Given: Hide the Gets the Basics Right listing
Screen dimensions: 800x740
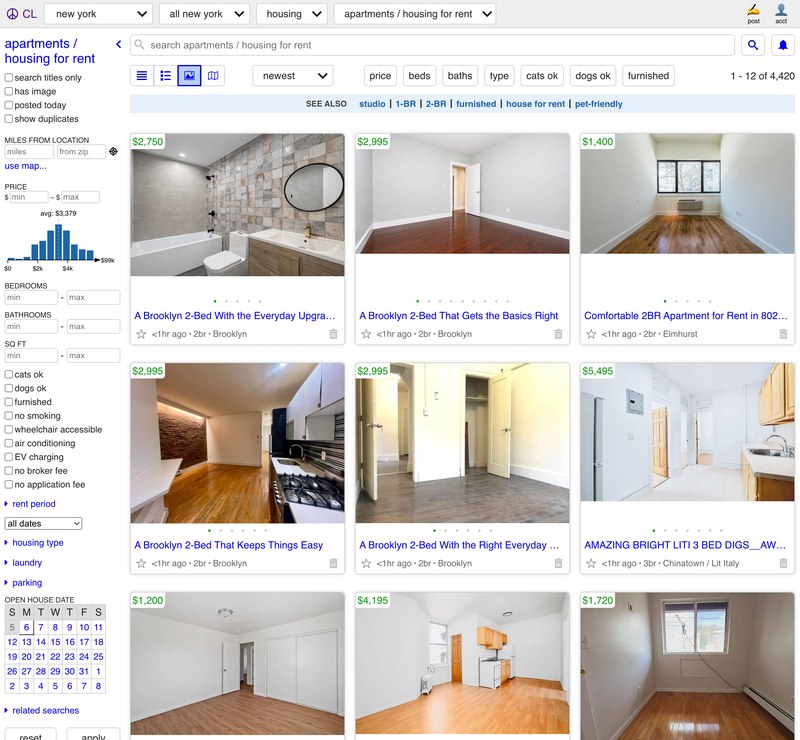Looking at the screenshot, I should [x=558, y=334].
